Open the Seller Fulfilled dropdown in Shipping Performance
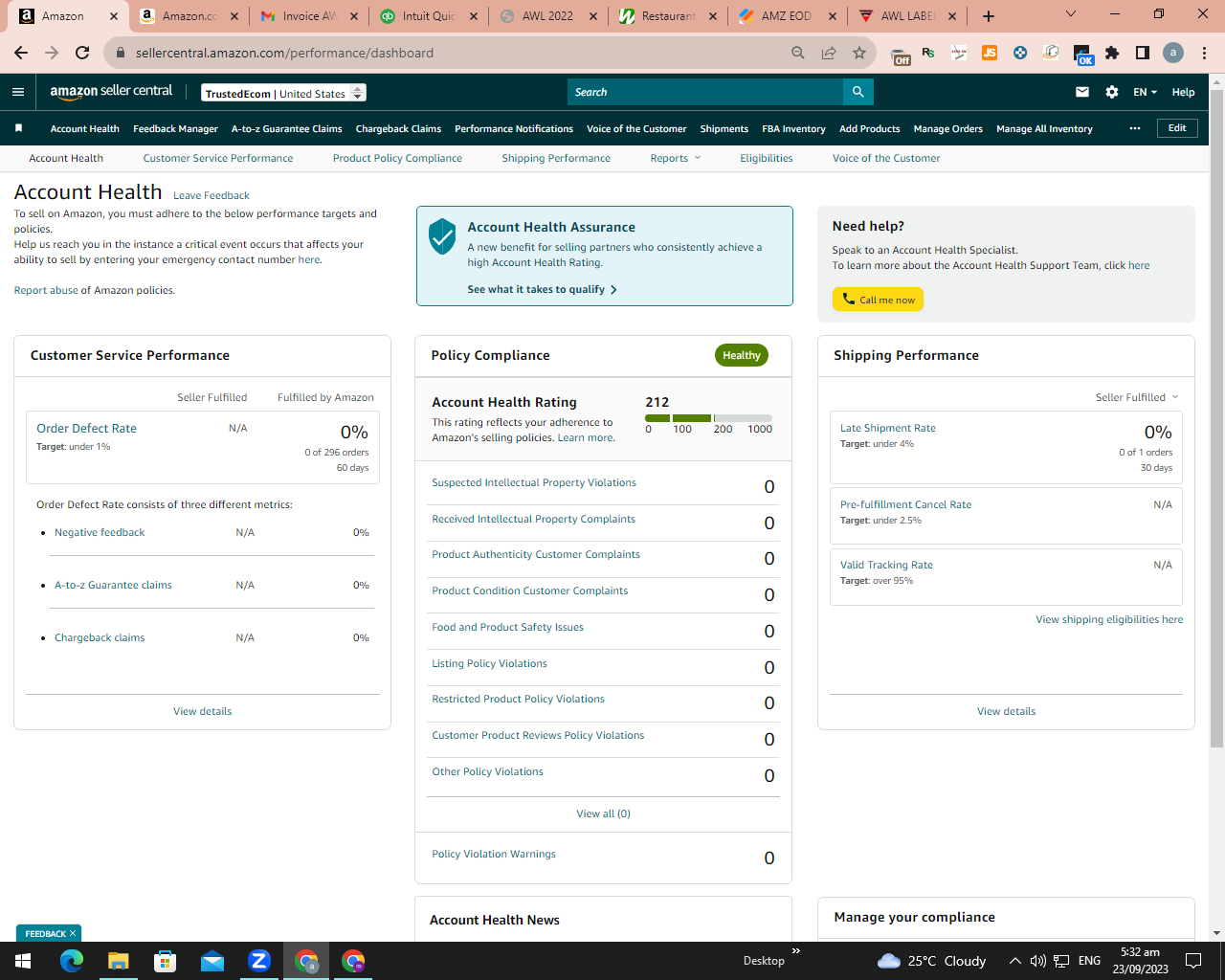Screen dimensions: 1225x980 tap(1137, 397)
